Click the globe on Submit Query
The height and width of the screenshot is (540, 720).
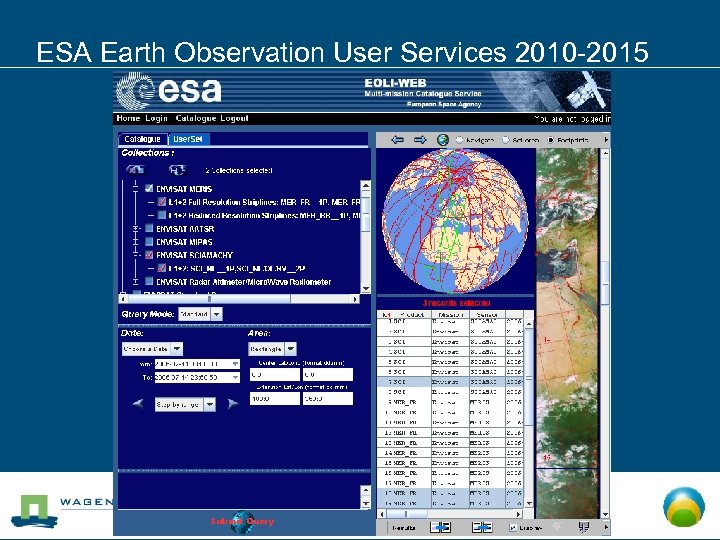tap(242, 522)
